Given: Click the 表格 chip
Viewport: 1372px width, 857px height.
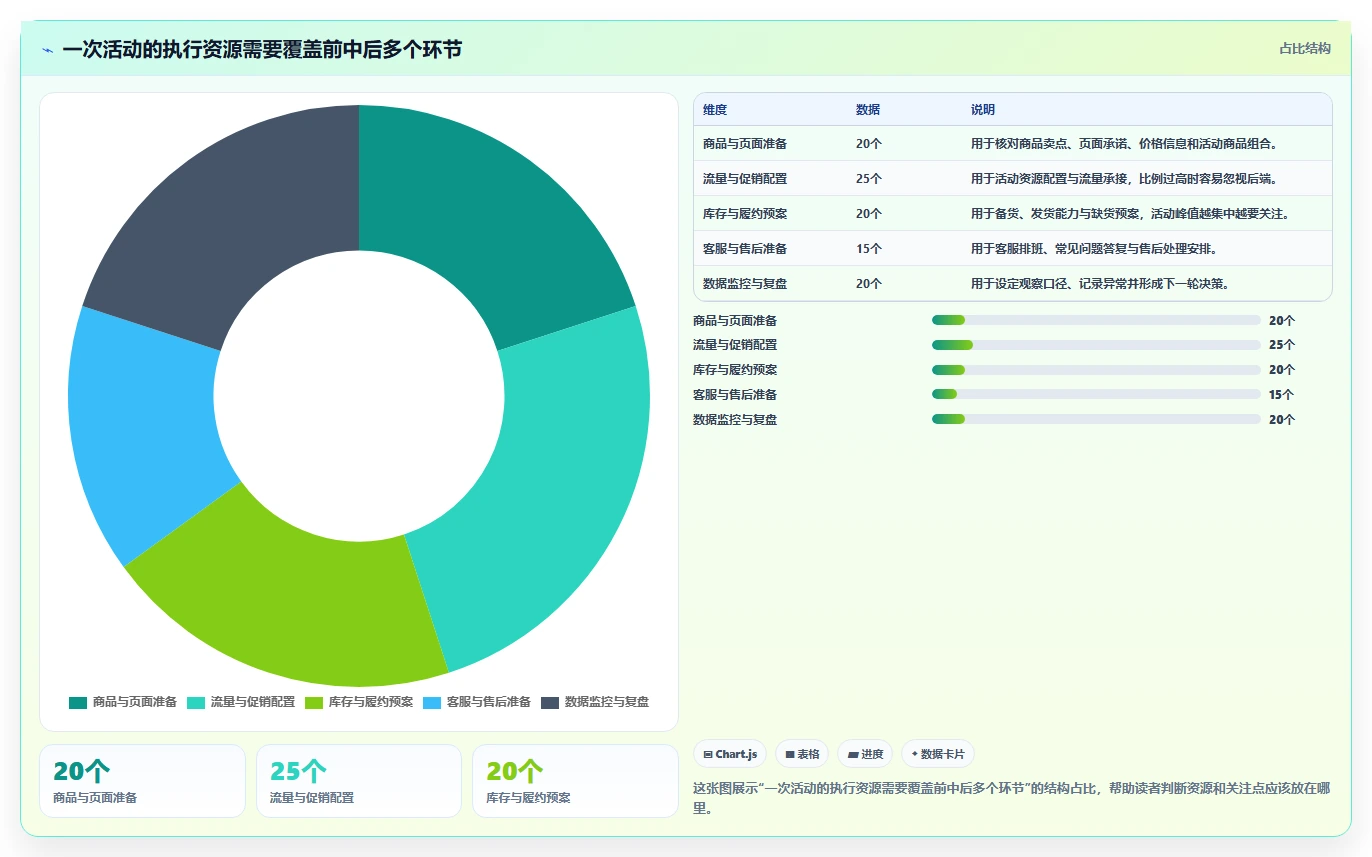Looking at the screenshot, I should point(802,754).
